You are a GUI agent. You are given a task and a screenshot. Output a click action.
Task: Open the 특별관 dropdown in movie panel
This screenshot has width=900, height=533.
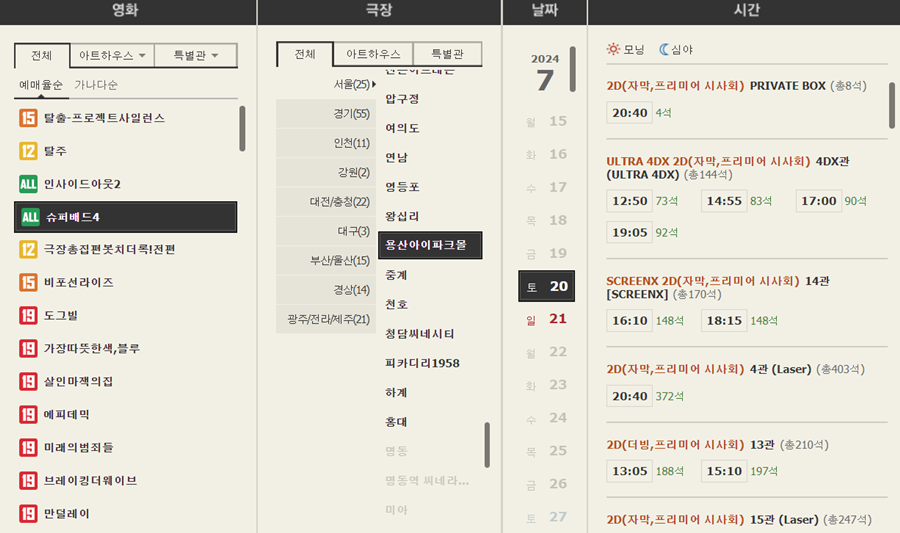point(196,56)
